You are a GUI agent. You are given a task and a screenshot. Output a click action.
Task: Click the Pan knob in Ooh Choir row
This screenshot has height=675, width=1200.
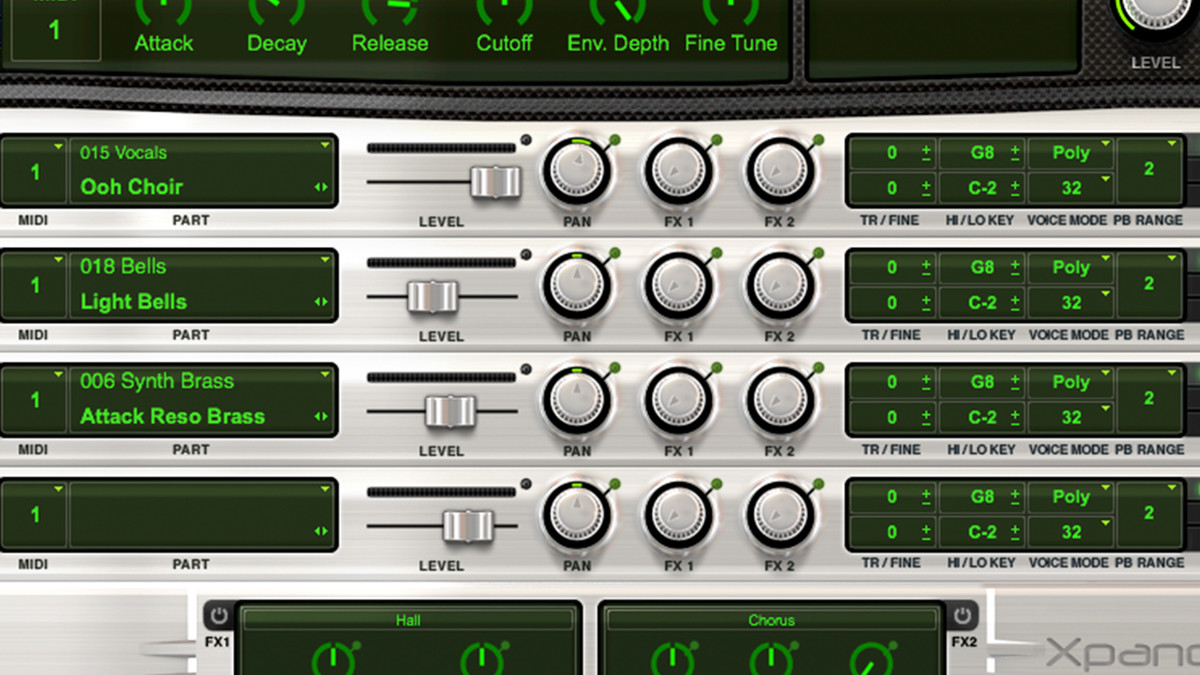tap(576, 171)
